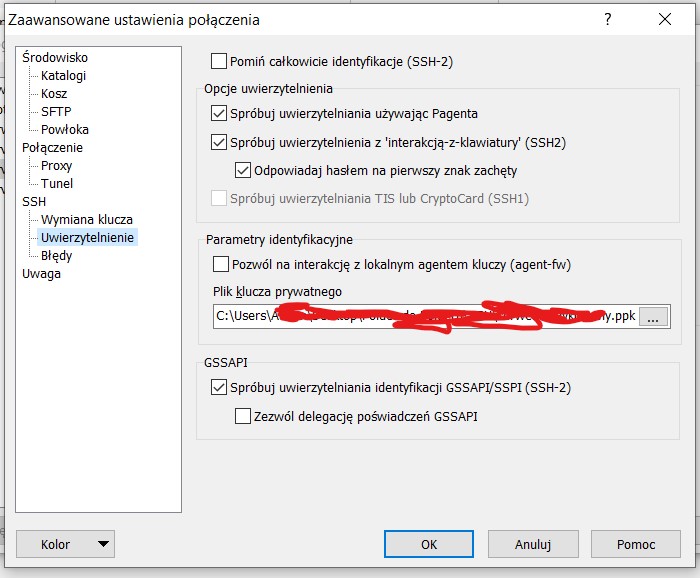700x578 pixels.
Task: Open the Kolor dropdown button
Action: point(66,544)
